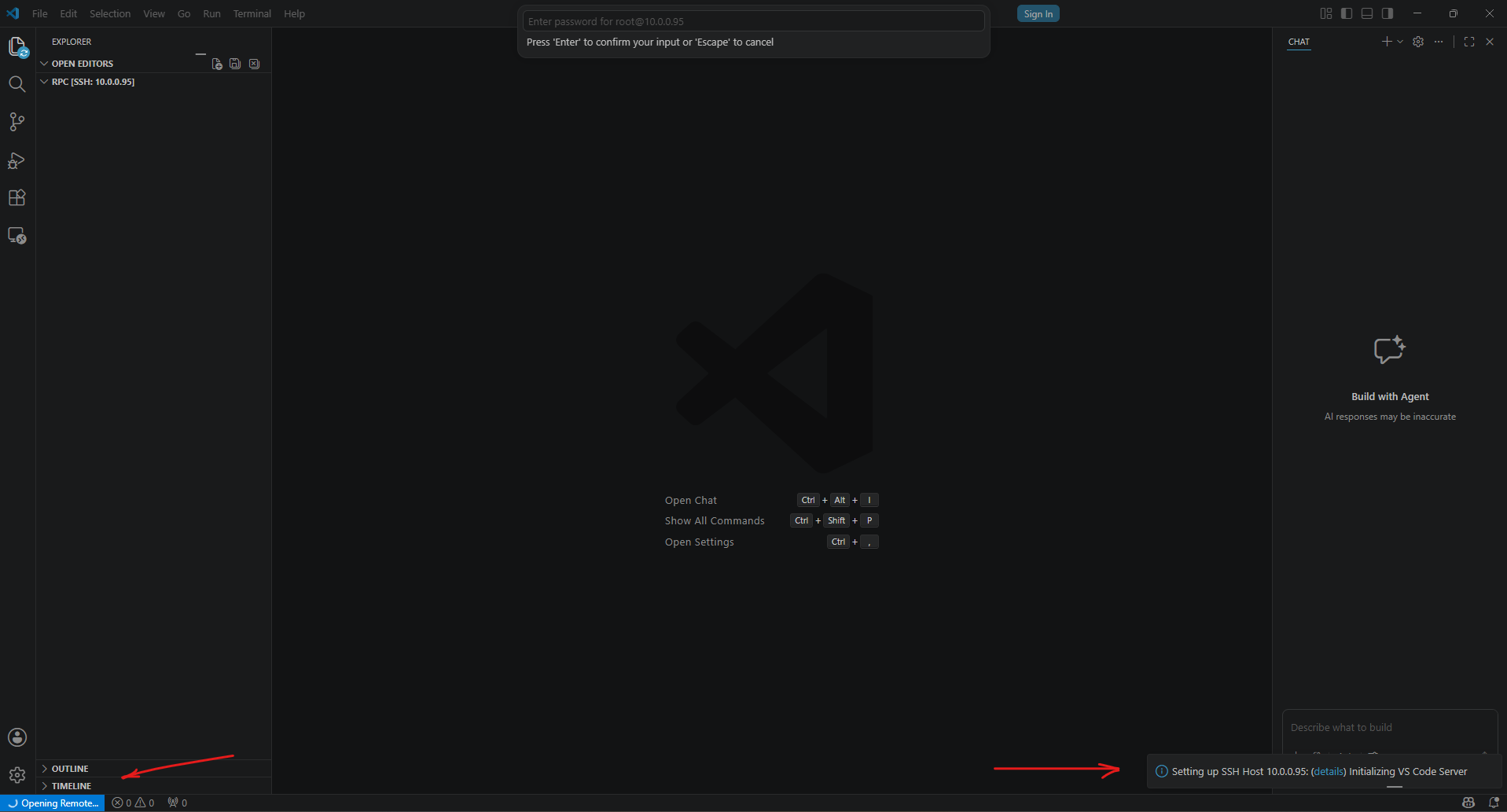Create a new untitled file in Open Editors
This screenshot has height=812, width=1507.
point(217,64)
